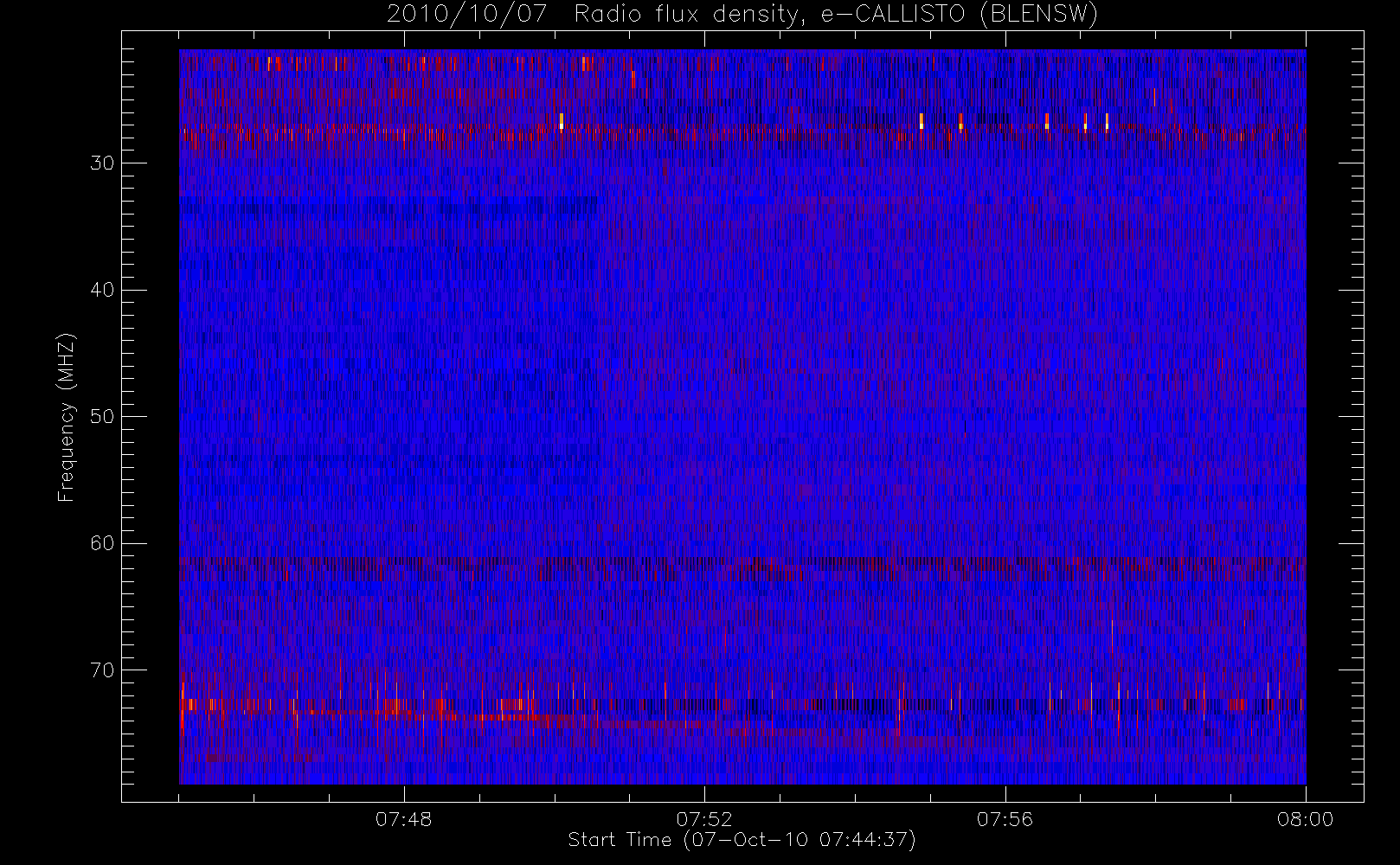Click the Frequency (MHZ) axis label
This screenshot has width=1400, height=865.
pyautogui.click(x=67, y=417)
